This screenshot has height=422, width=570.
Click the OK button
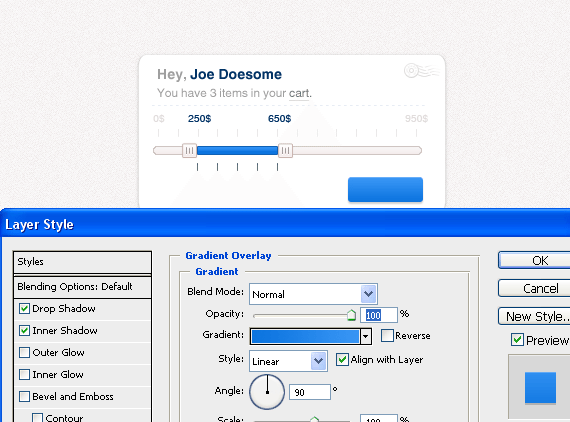click(534, 260)
